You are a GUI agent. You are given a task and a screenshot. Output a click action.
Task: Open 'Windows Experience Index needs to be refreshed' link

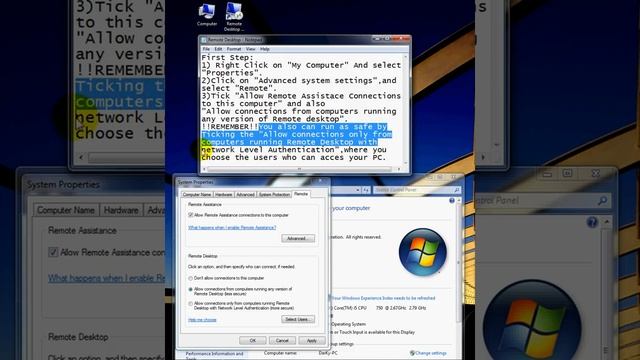(383, 298)
